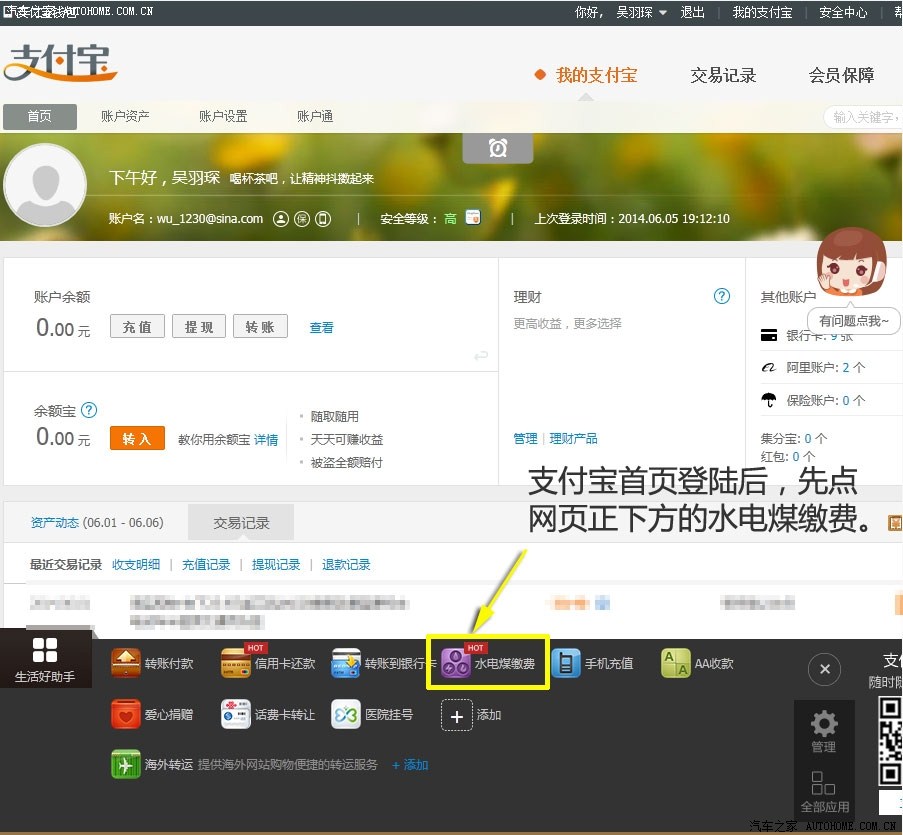Click the 保 protection badge icon
Viewport: 903px width, 835px height.
[302, 219]
